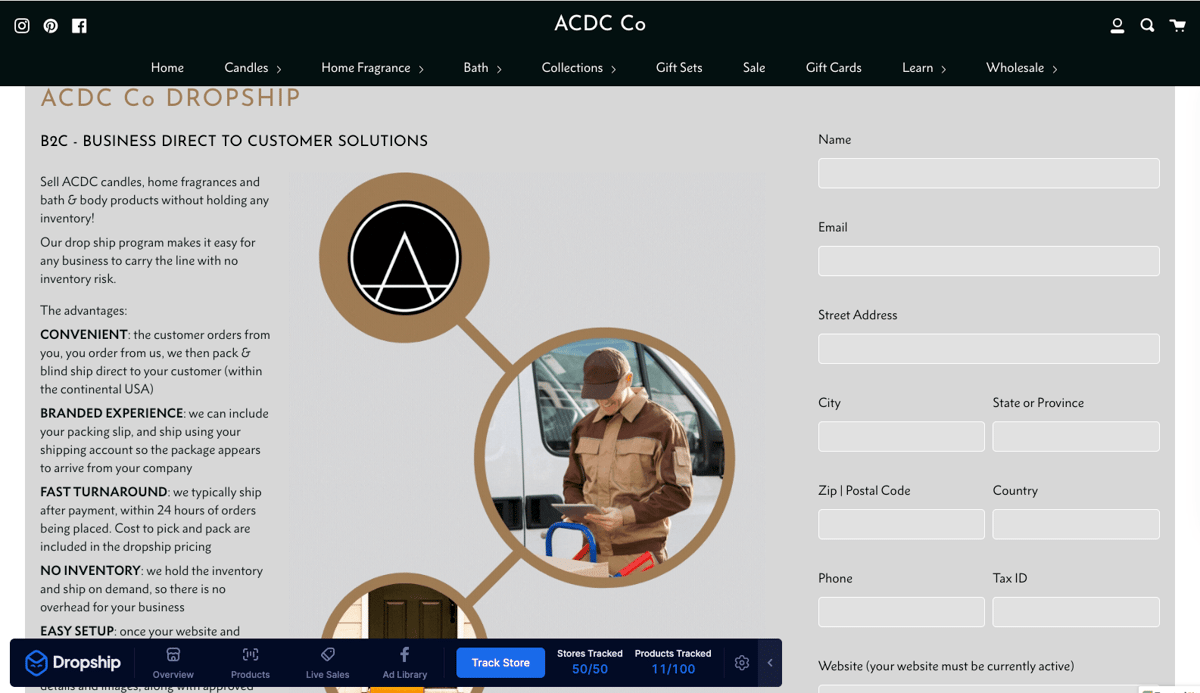Click into the Phone field
The width and height of the screenshot is (1200, 693).
pyautogui.click(x=901, y=612)
